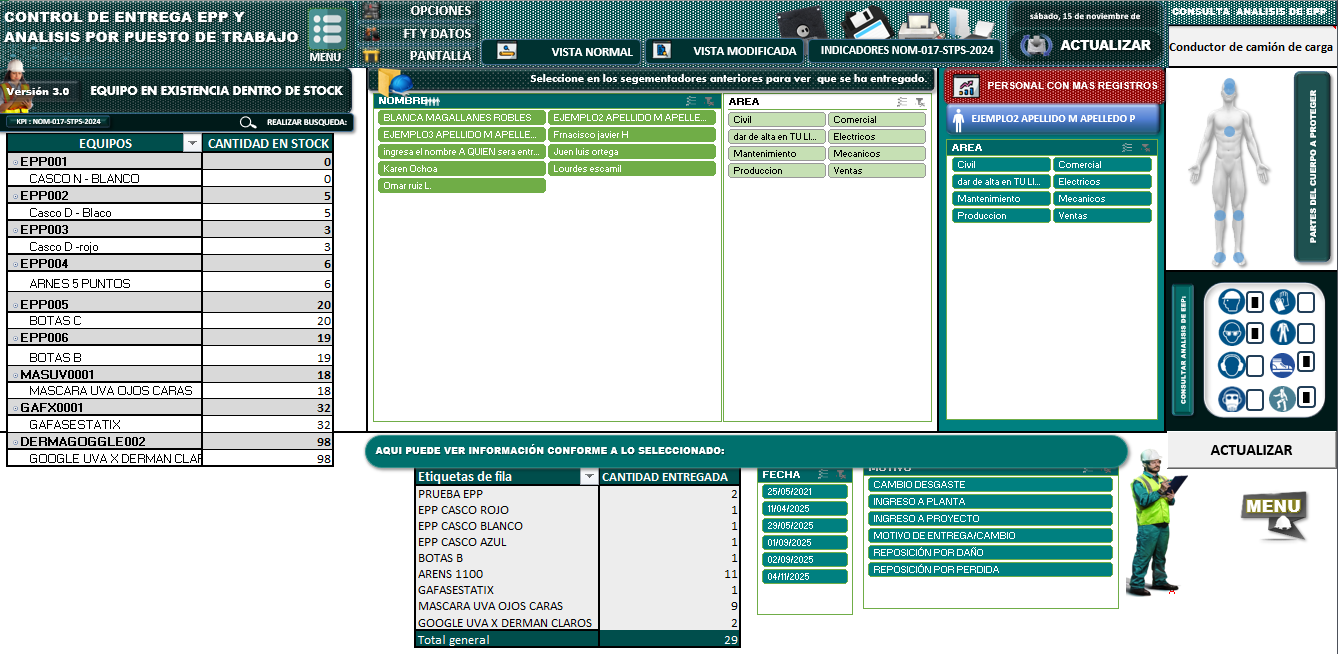Select the safety boots PPE icon
Image resolution: width=1338 pixels, height=654 pixels.
(1282, 364)
